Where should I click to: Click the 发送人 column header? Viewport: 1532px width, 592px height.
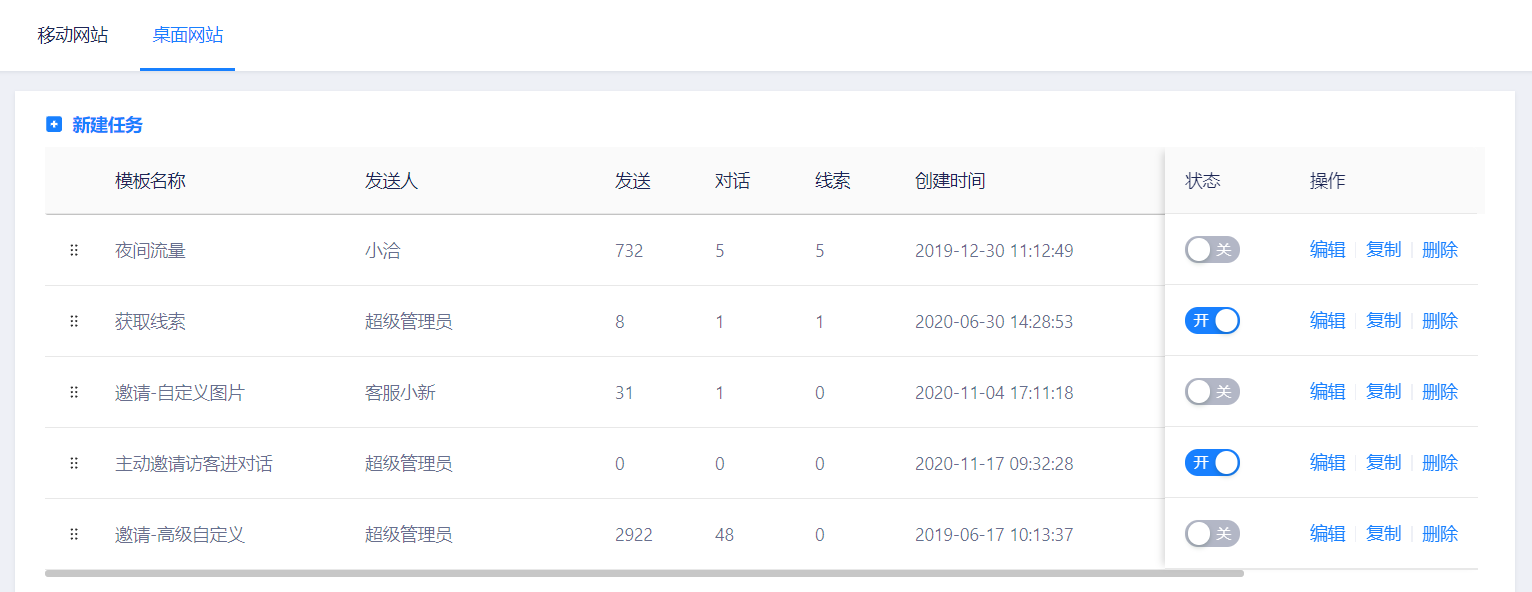[x=391, y=181]
